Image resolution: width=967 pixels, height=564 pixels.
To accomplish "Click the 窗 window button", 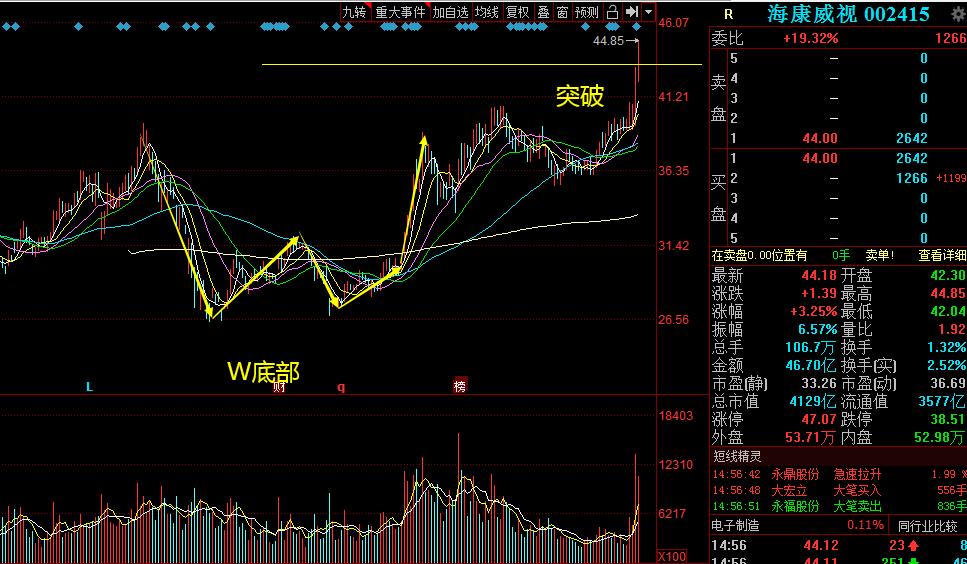I will 562,12.
